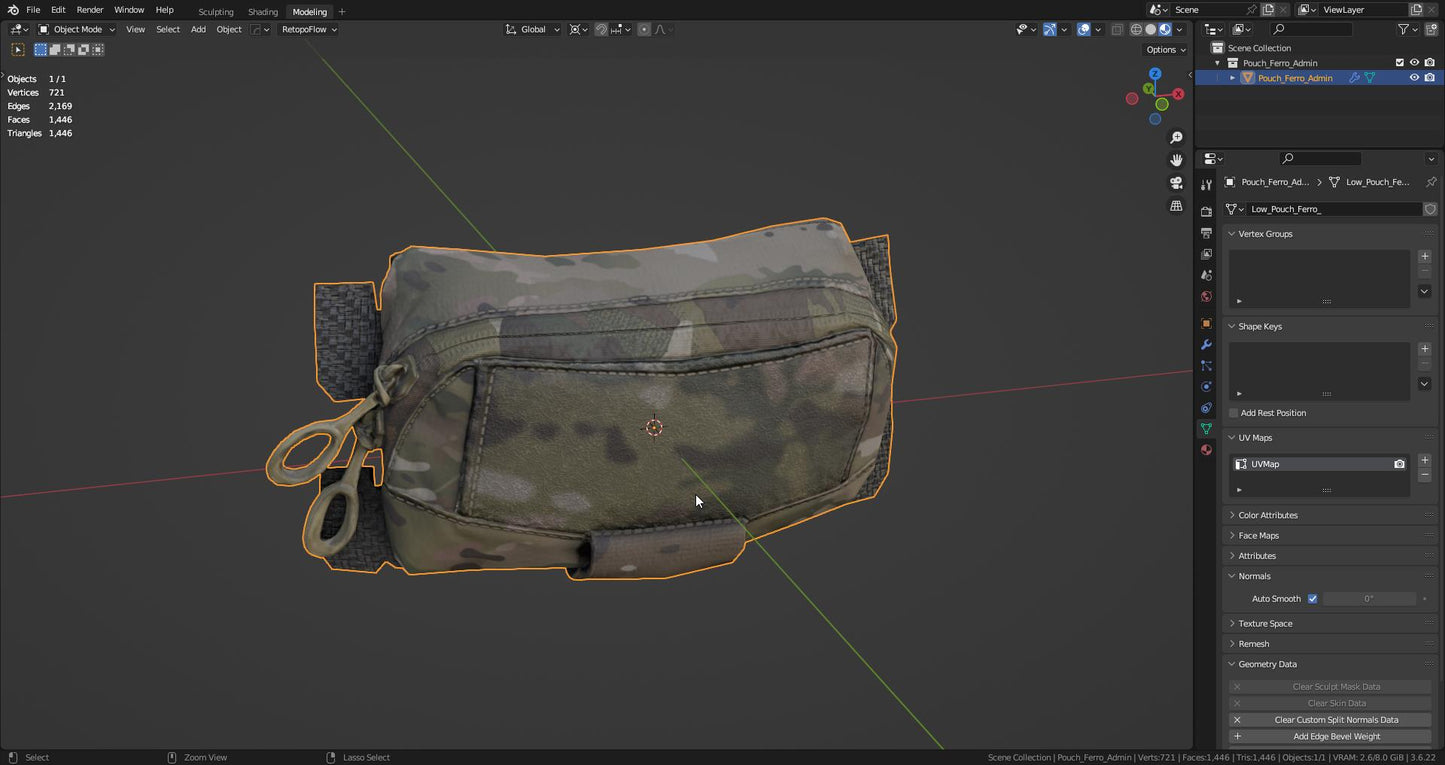
Task: Click the Add Edge Bevel Weight button
Action: coord(1335,736)
